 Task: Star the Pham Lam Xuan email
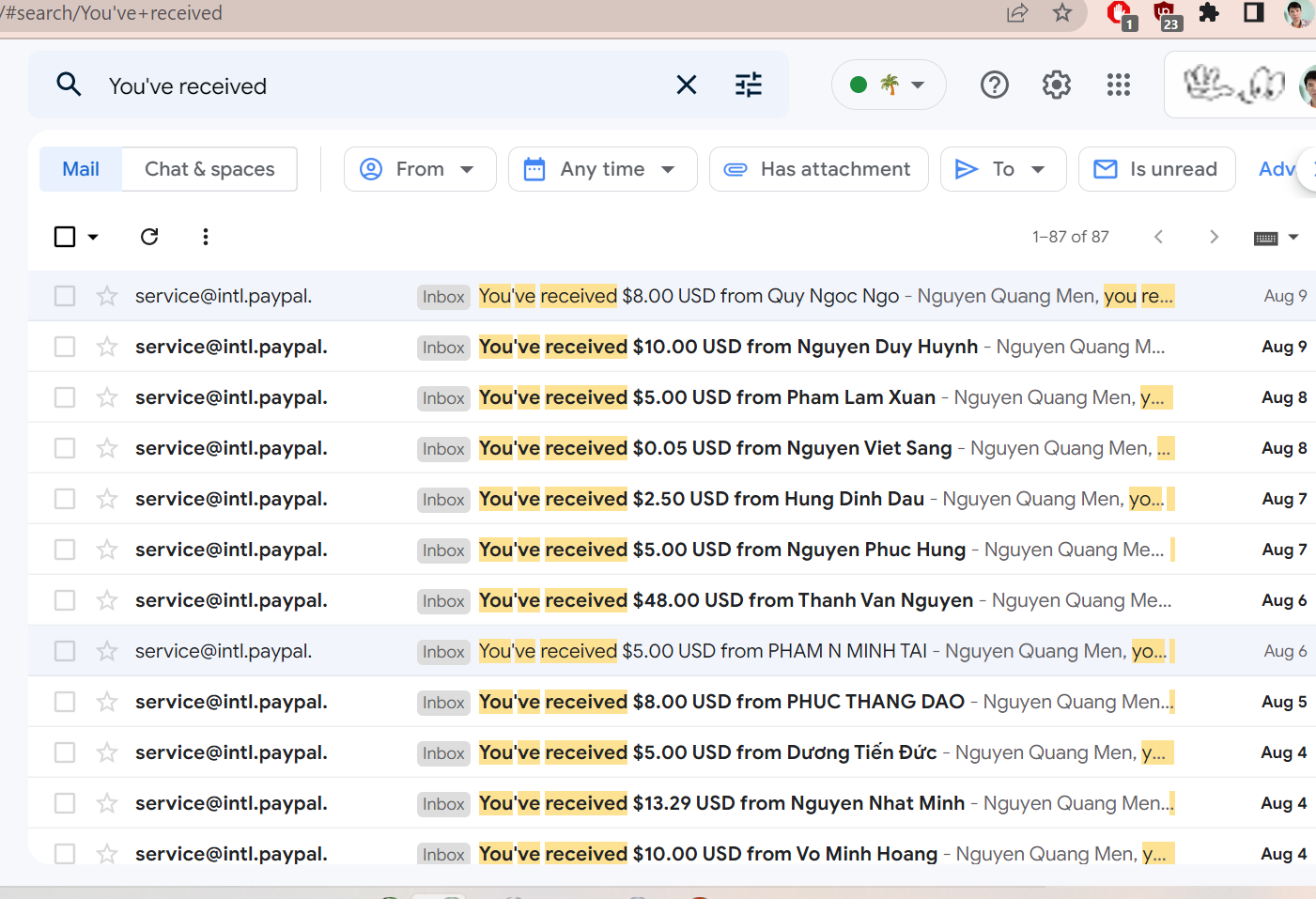(x=107, y=397)
